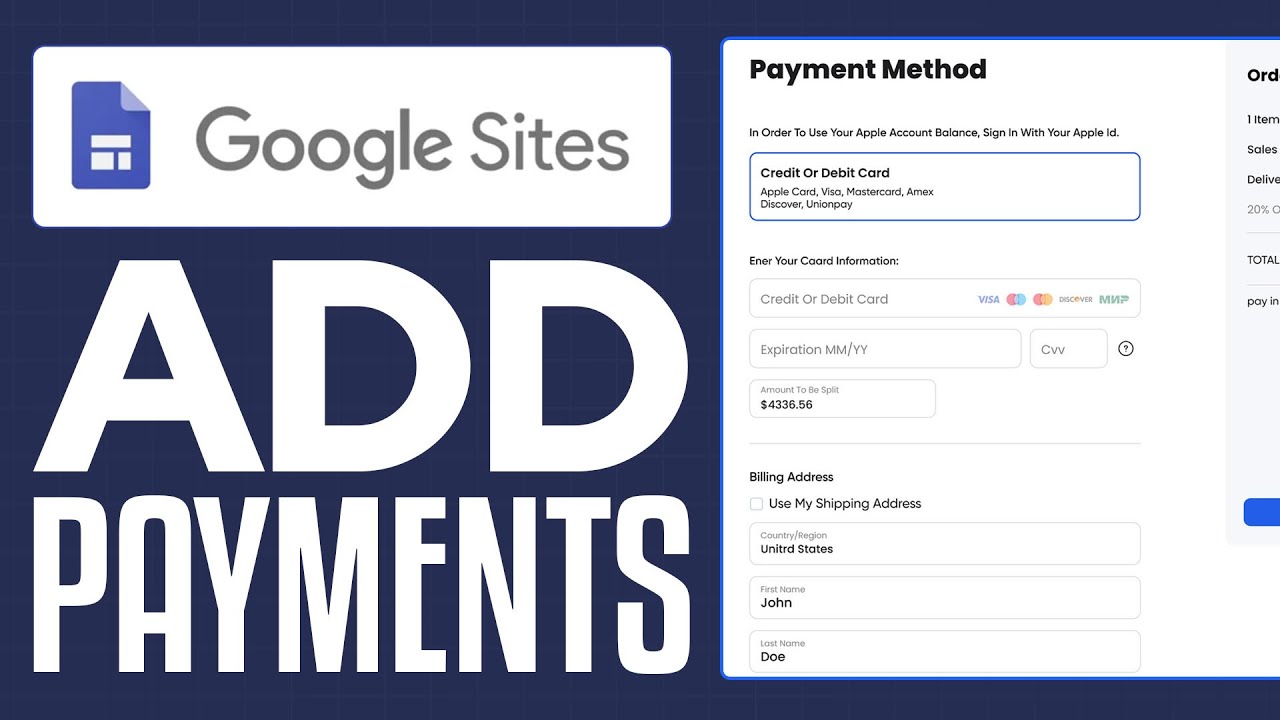
Task: Click the Visa card icon
Action: (988, 299)
